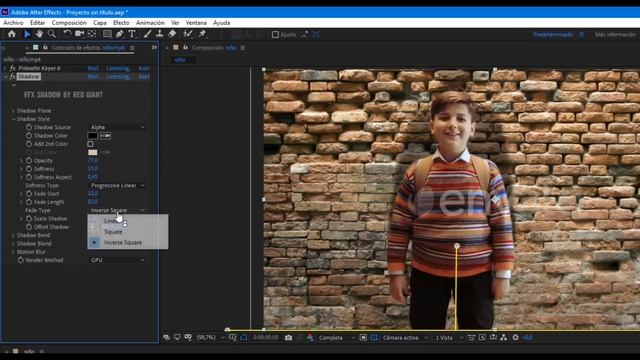The width and height of the screenshot is (640, 360).
Task: Open the Animación menu
Action: pyautogui.click(x=150, y=23)
